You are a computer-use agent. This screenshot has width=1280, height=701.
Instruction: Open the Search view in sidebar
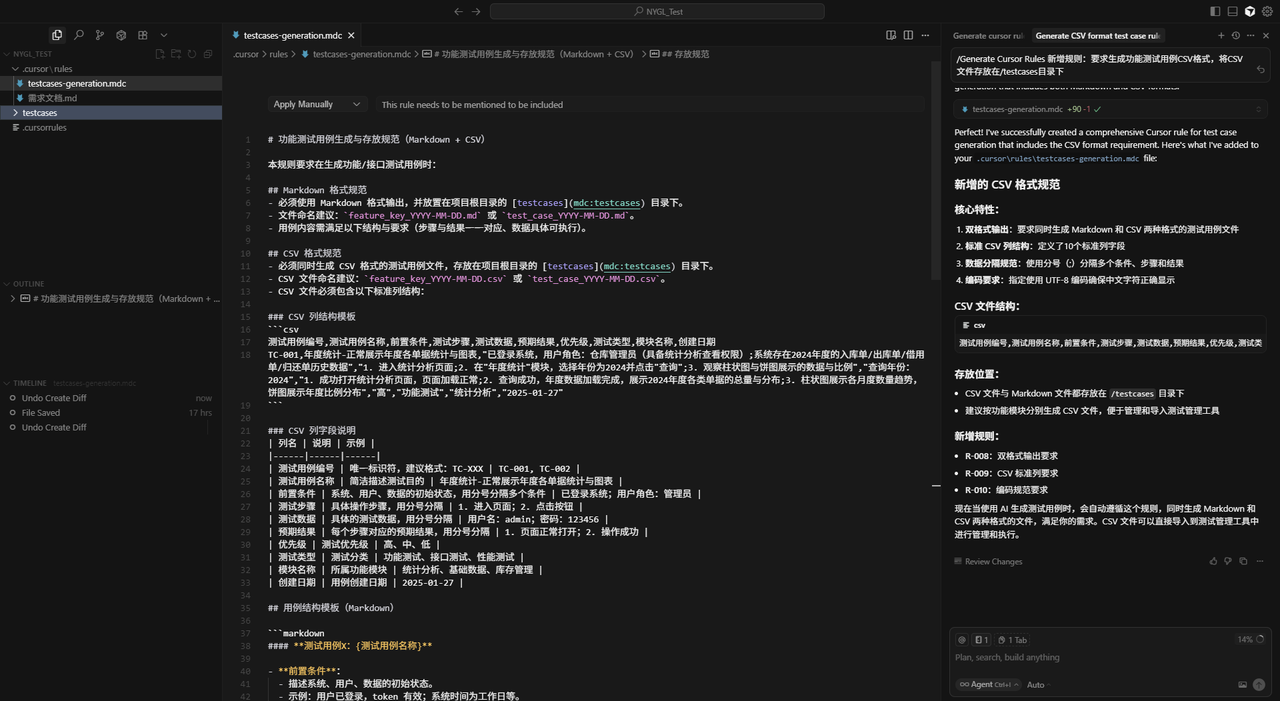point(79,35)
